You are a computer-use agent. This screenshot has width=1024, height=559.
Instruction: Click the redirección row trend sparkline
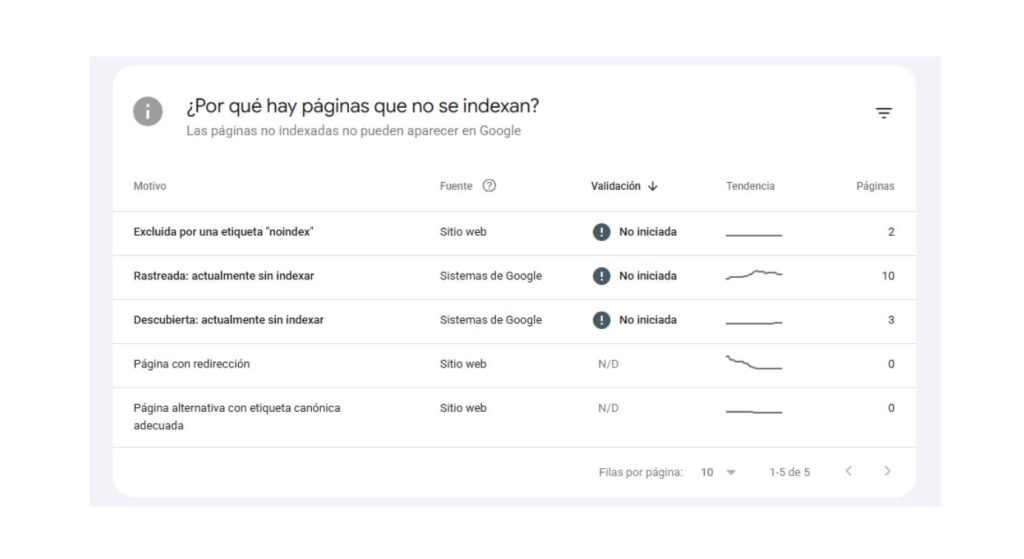(x=754, y=362)
